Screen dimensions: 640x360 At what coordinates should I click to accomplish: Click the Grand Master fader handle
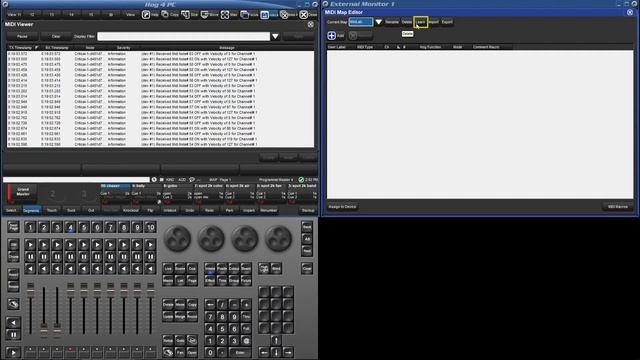click(x=31, y=289)
